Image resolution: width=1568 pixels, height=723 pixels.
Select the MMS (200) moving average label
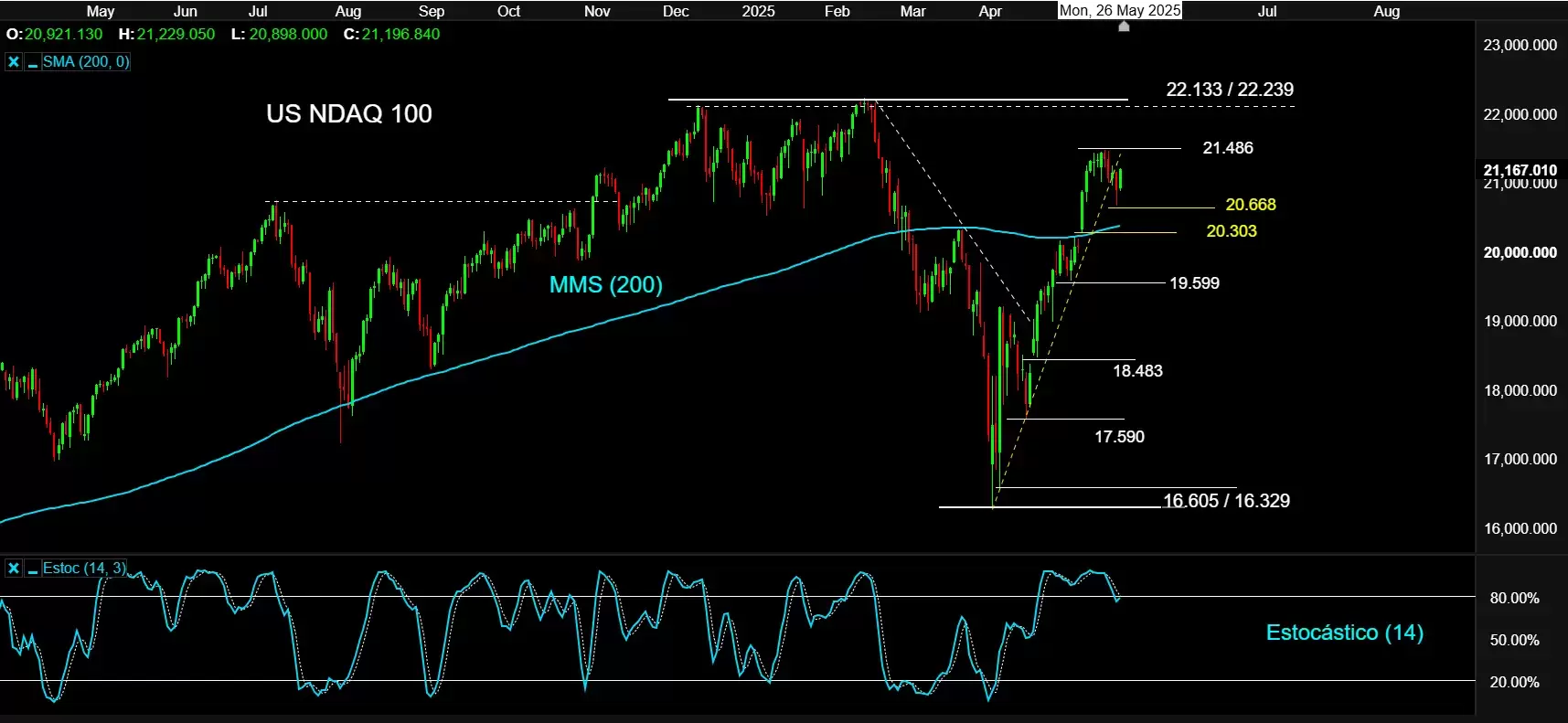click(605, 284)
